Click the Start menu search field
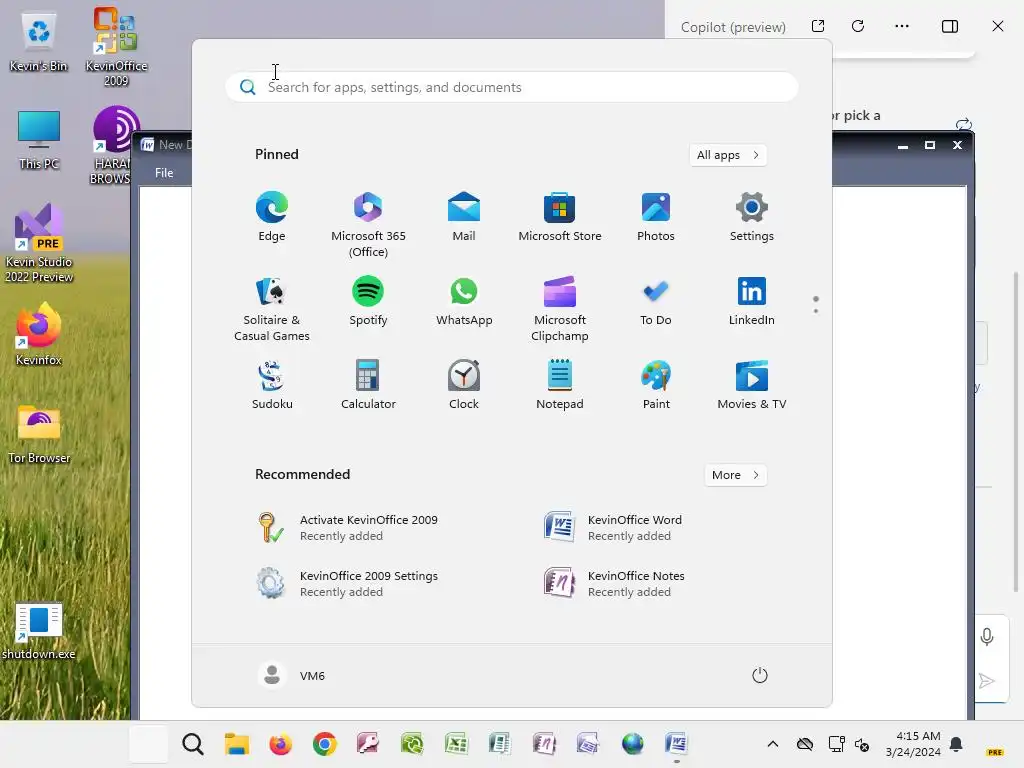 pos(512,87)
